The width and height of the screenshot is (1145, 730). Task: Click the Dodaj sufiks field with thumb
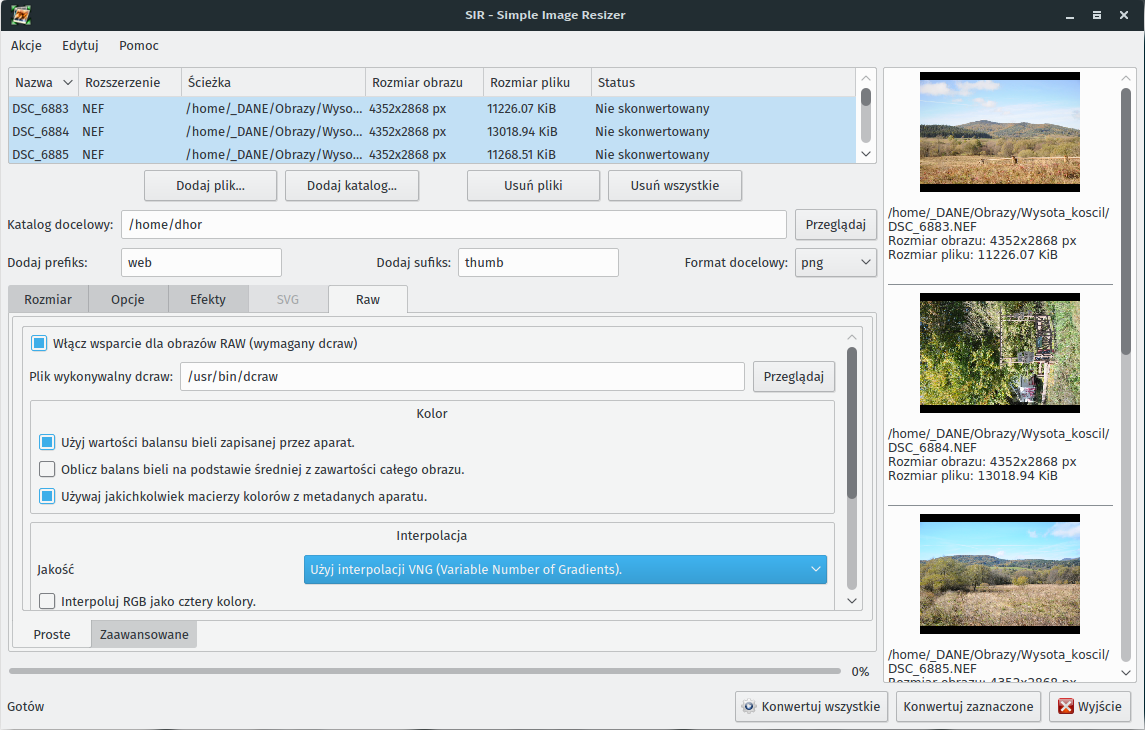pos(538,263)
